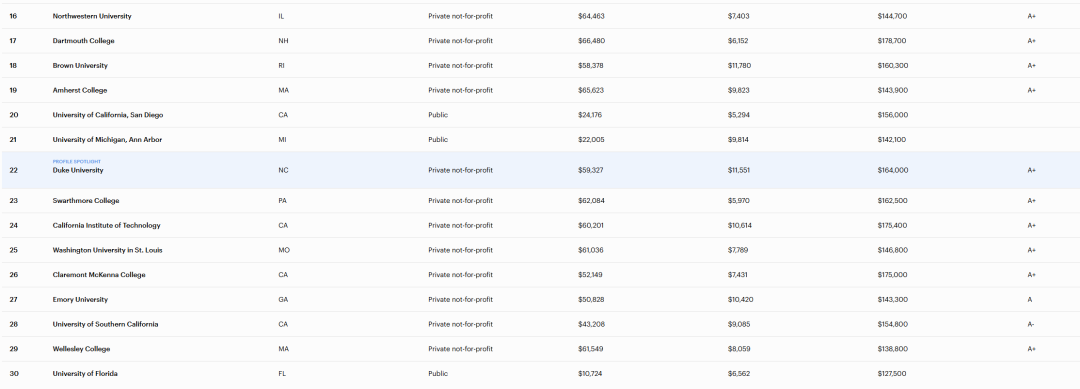Click the MO state cell
The height and width of the screenshot is (389, 1080).
(284, 250)
